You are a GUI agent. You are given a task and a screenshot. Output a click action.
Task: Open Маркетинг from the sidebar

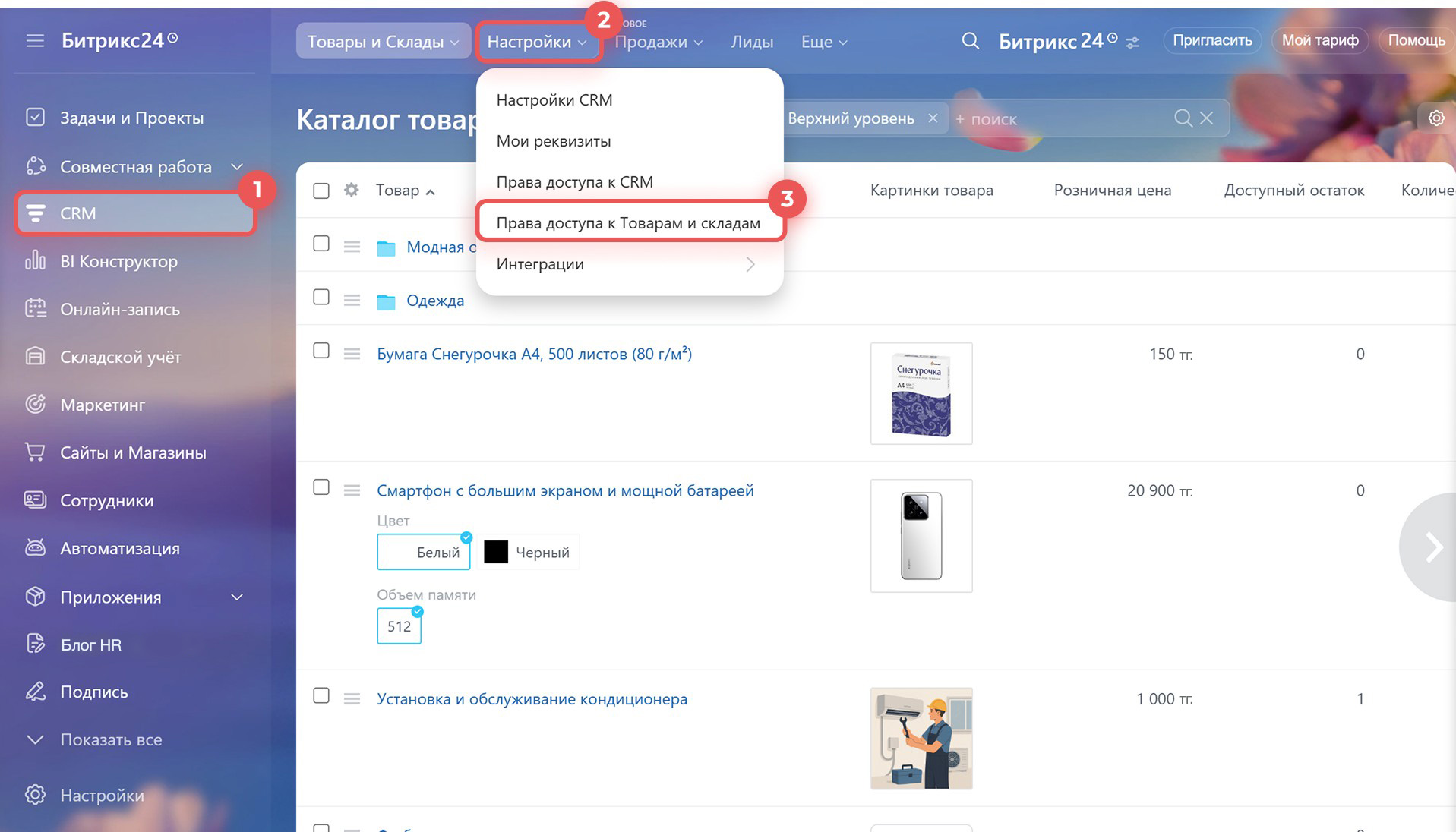tap(103, 405)
